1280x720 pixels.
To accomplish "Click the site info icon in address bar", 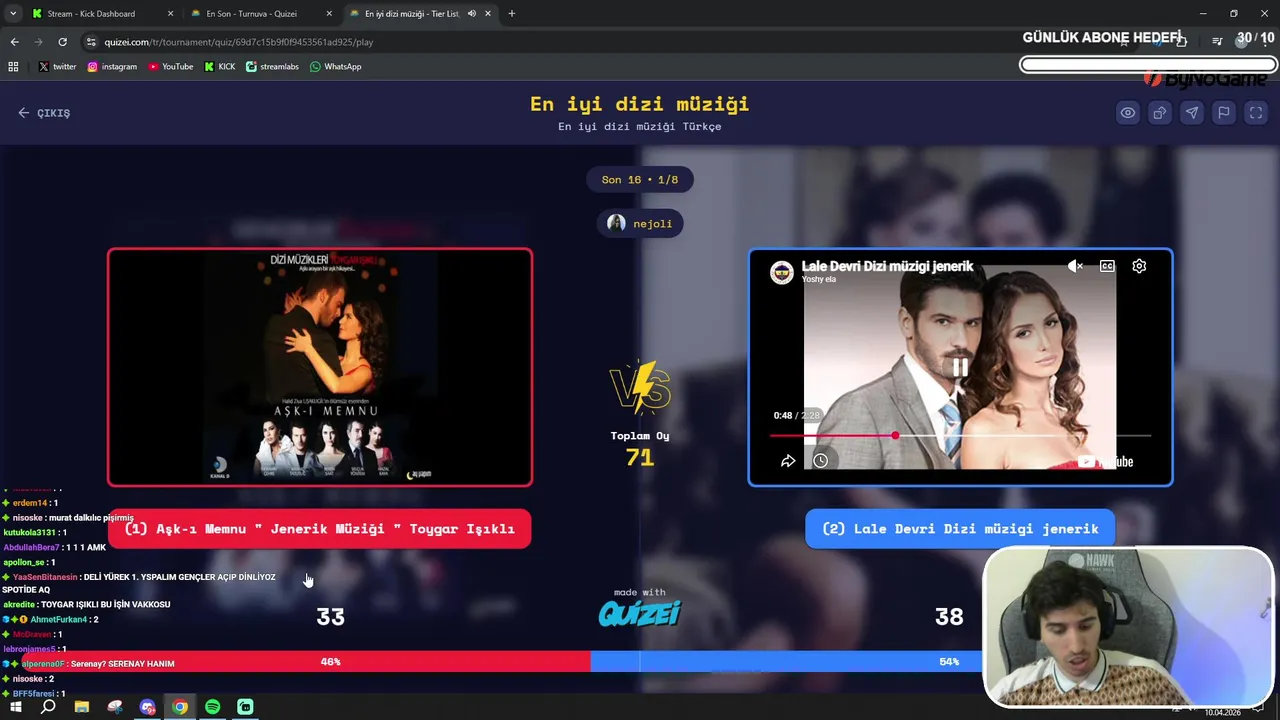I will click(91, 42).
